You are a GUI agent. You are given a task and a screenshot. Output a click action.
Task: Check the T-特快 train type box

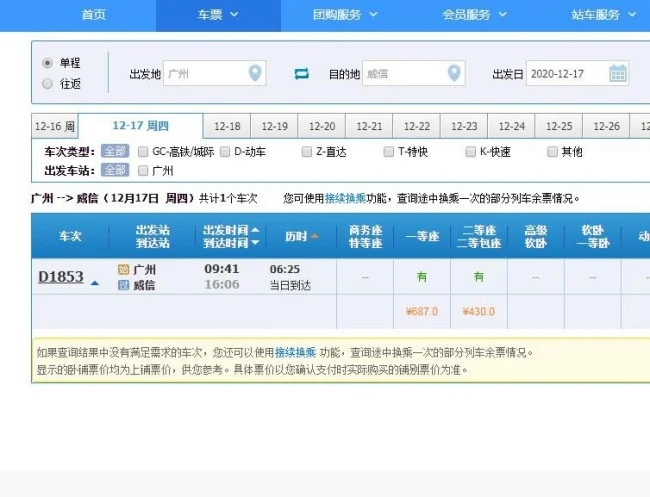[x=388, y=152]
